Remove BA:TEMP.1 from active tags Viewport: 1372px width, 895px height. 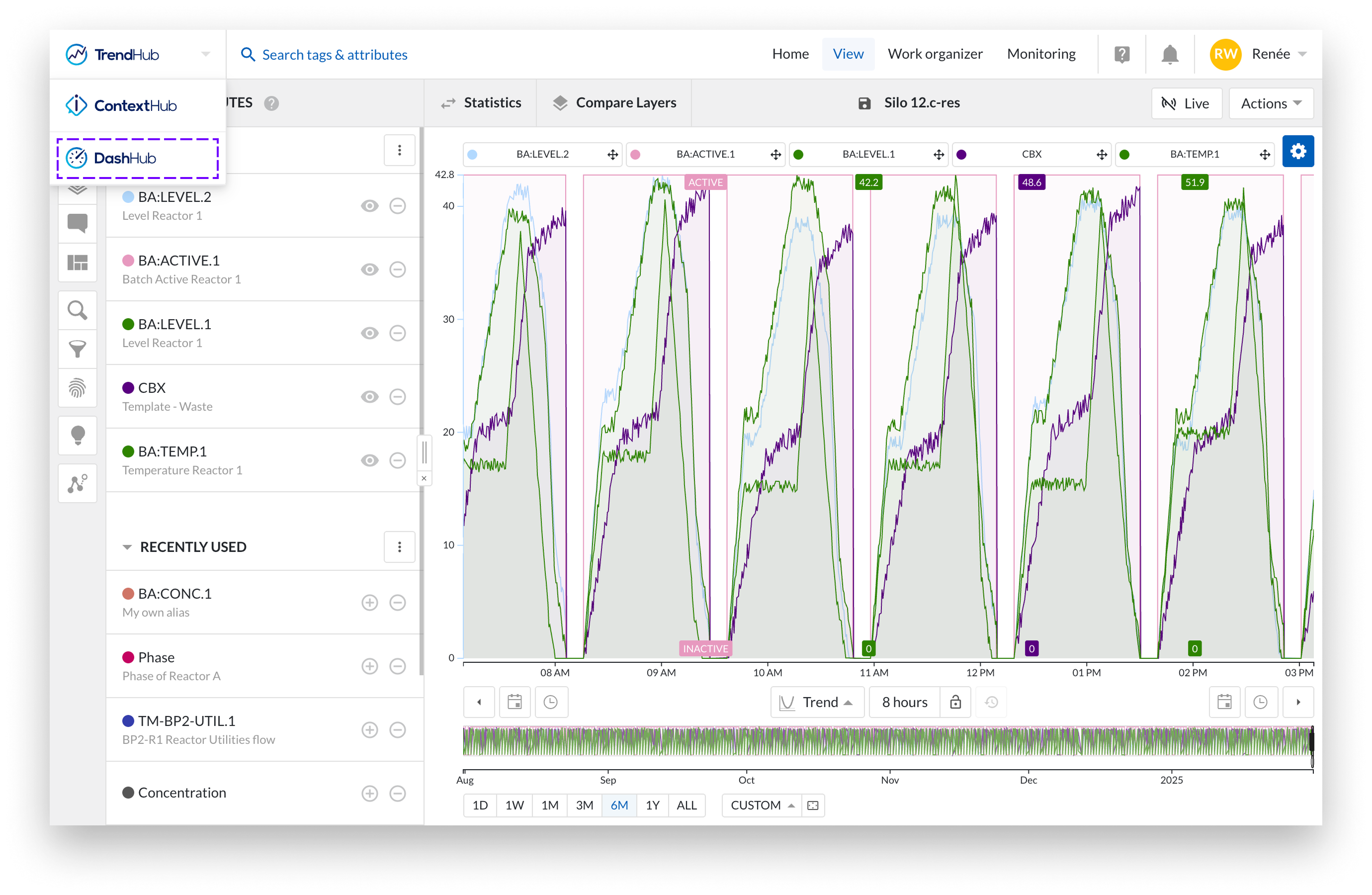click(397, 460)
